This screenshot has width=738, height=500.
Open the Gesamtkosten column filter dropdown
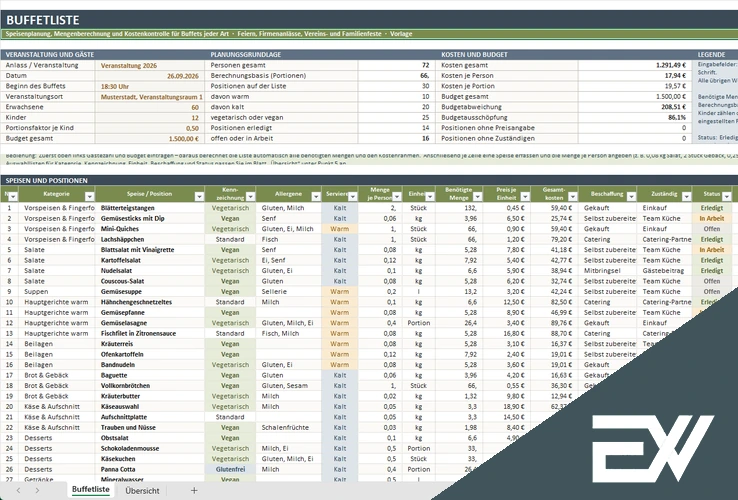tap(573, 197)
